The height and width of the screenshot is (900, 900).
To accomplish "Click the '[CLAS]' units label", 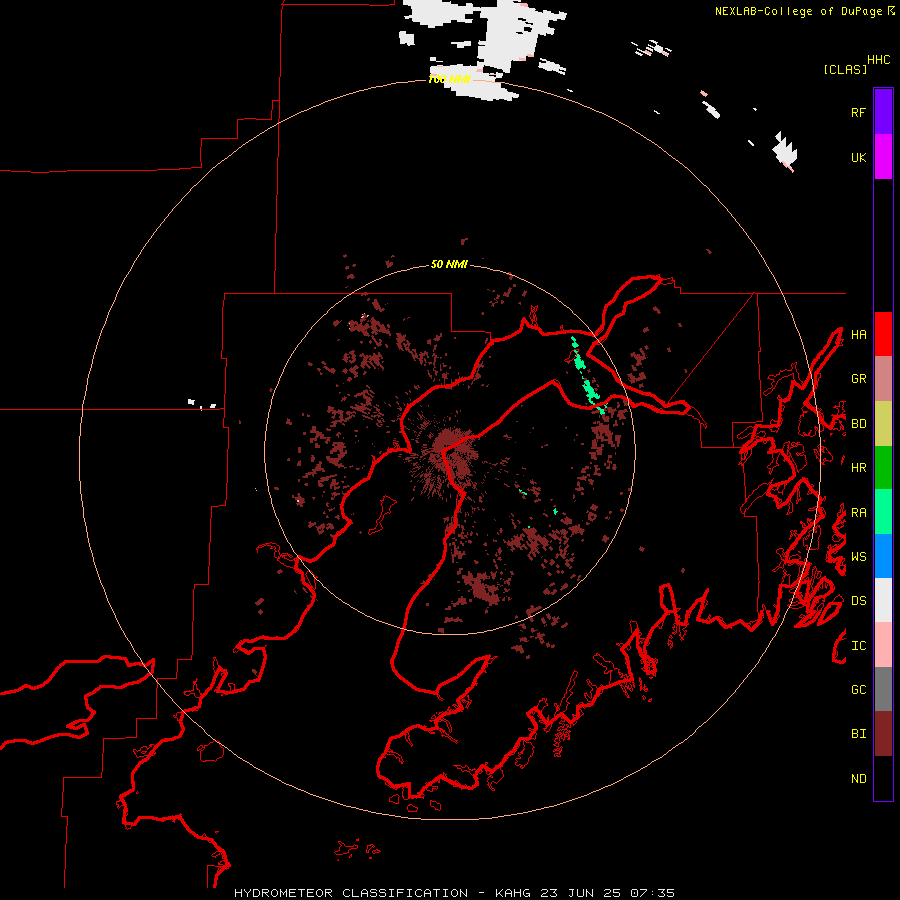I will point(845,69).
